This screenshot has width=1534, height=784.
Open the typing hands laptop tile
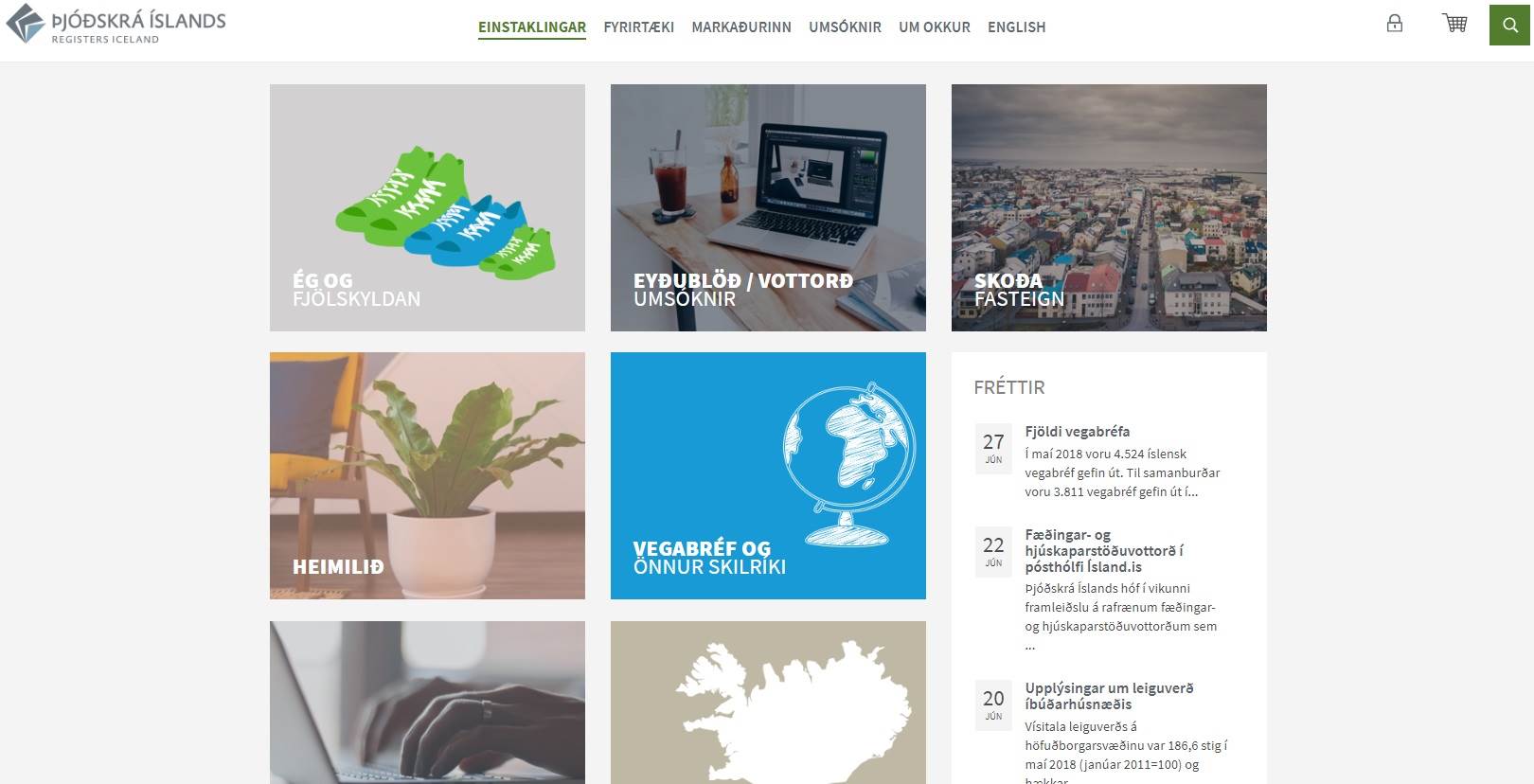pyautogui.click(x=427, y=703)
